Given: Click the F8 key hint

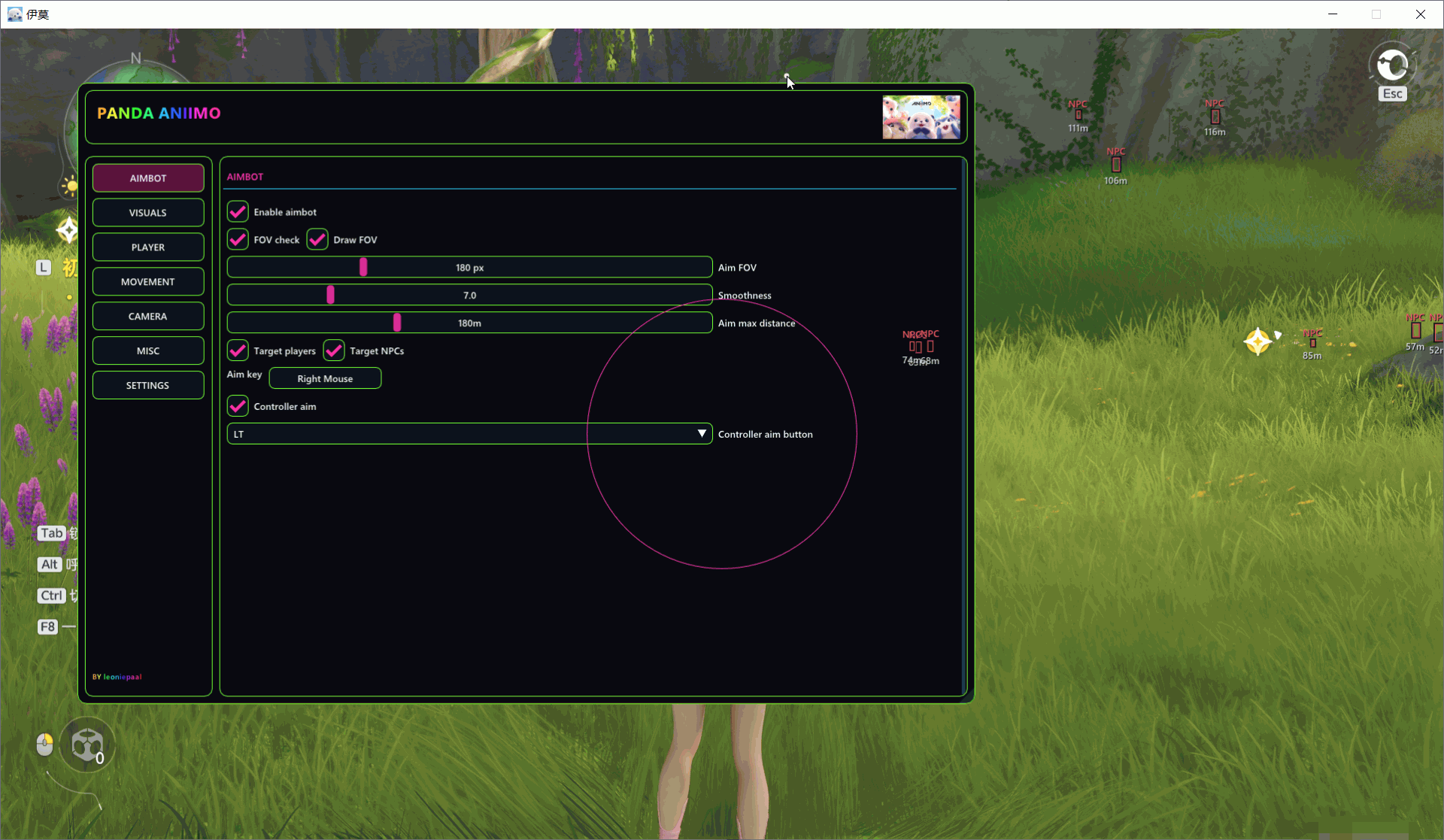Looking at the screenshot, I should pos(48,627).
